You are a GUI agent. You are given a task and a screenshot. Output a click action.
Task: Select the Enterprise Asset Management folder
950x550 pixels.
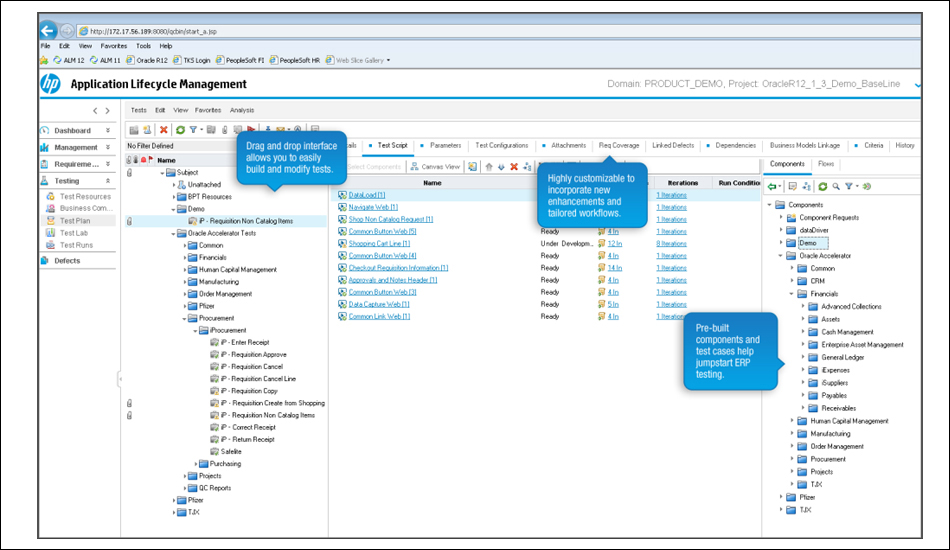pos(862,345)
